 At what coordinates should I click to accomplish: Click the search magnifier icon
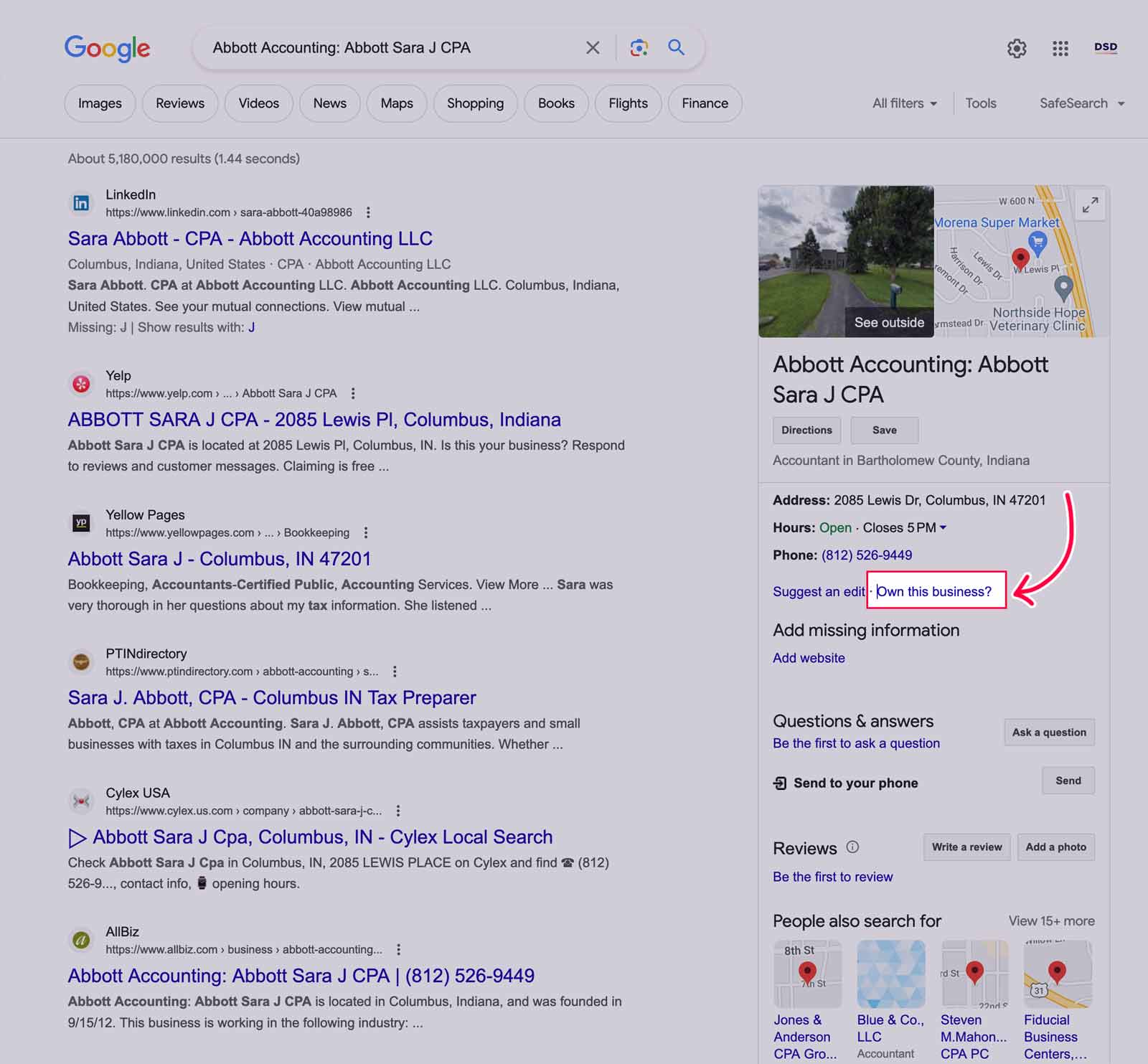675,47
